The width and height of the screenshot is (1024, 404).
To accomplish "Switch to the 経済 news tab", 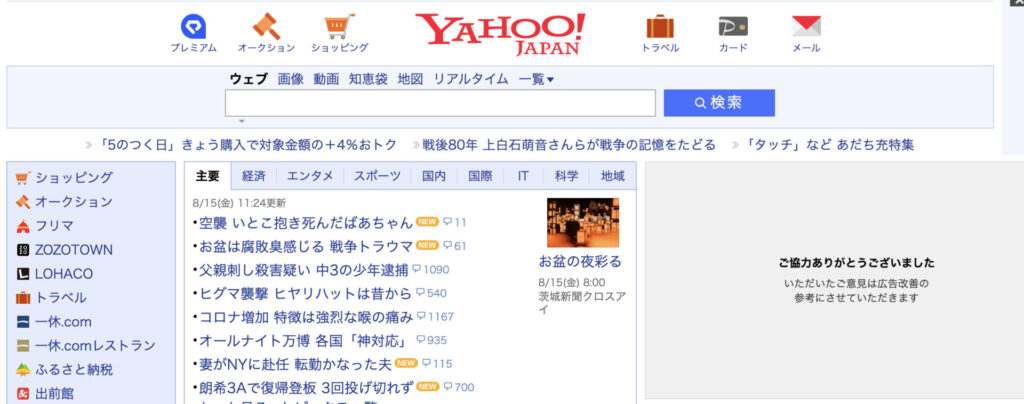I will click(254, 176).
